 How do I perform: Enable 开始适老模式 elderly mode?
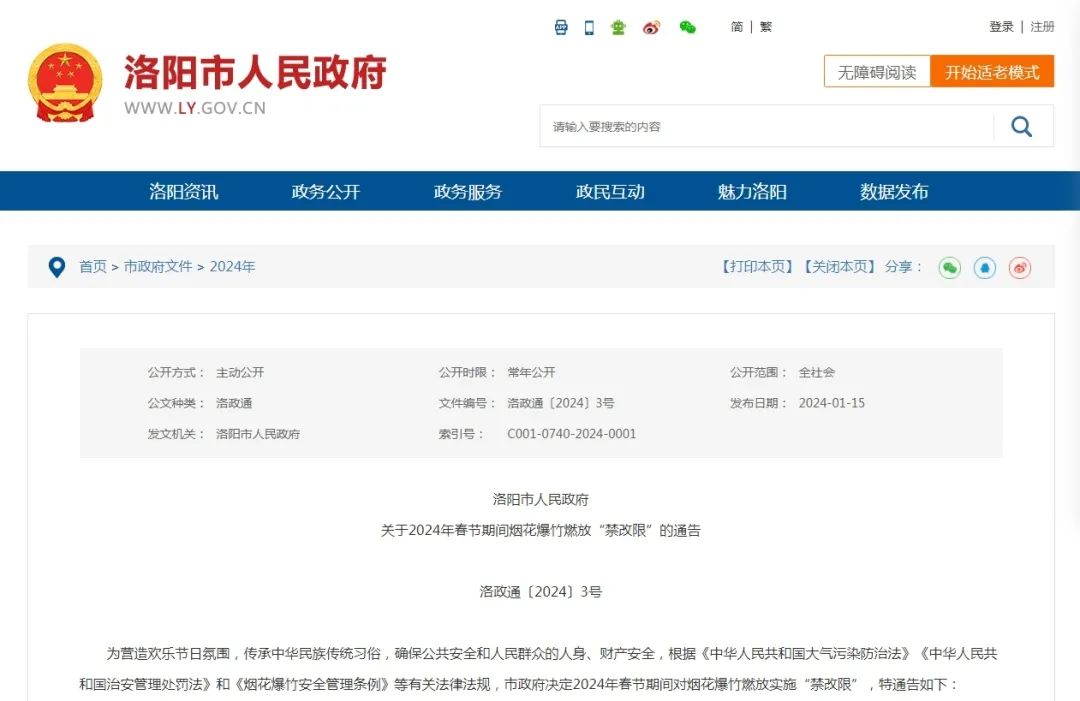tap(992, 72)
